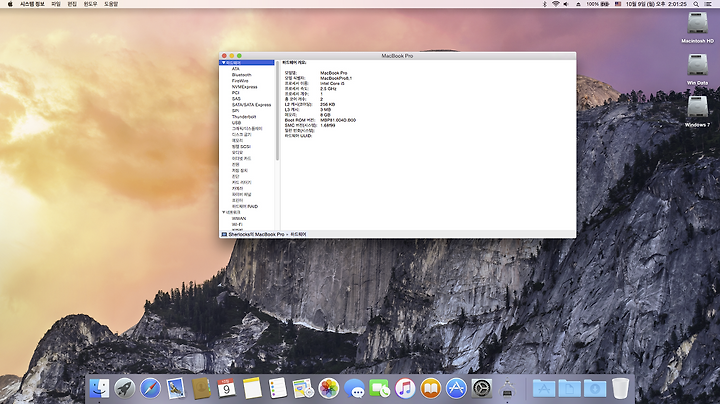
Task: Open 도움말 (Help) menu
Action: (x=111, y=4)
